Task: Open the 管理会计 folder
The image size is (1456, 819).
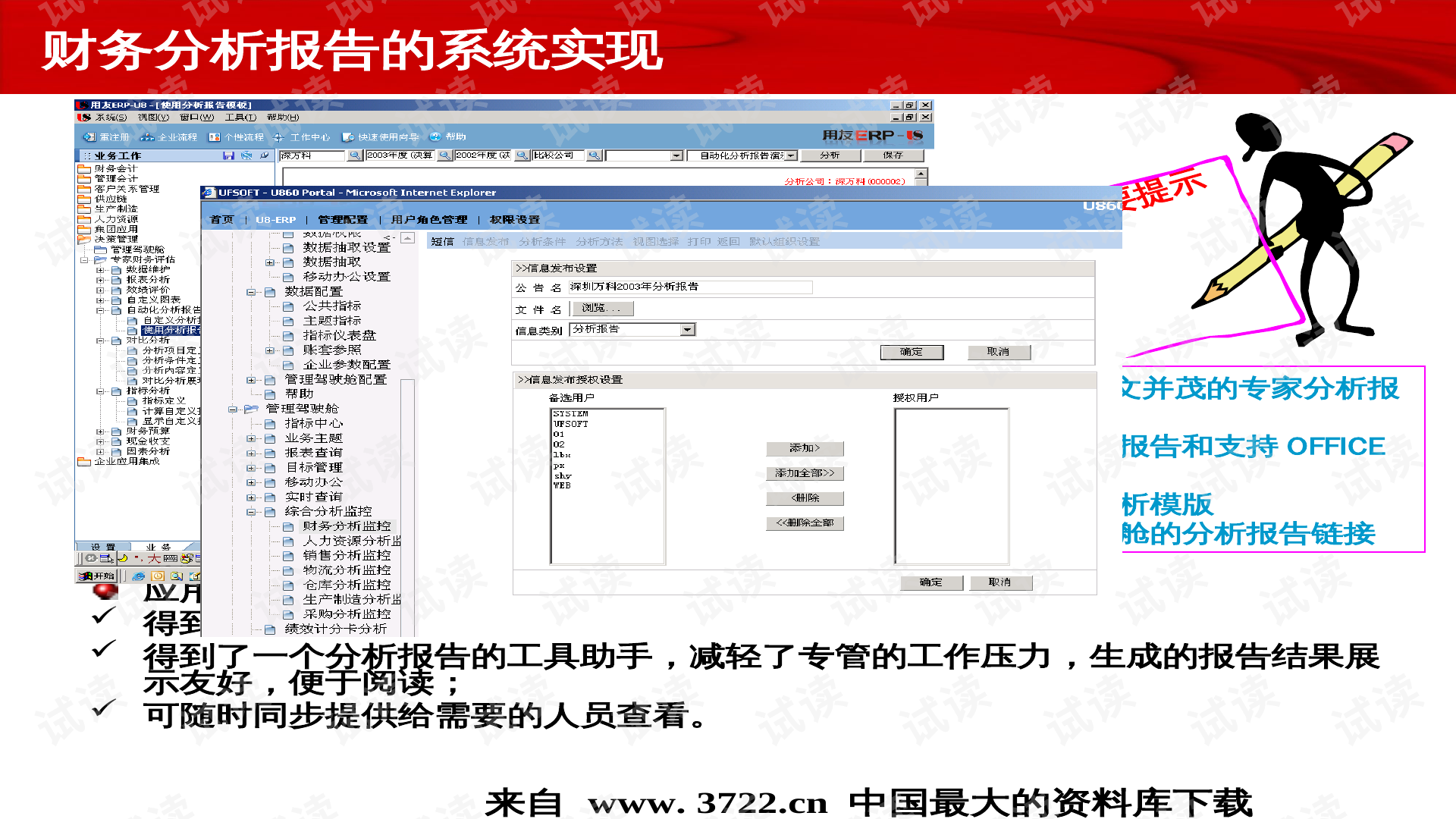Action: [108, 178]
